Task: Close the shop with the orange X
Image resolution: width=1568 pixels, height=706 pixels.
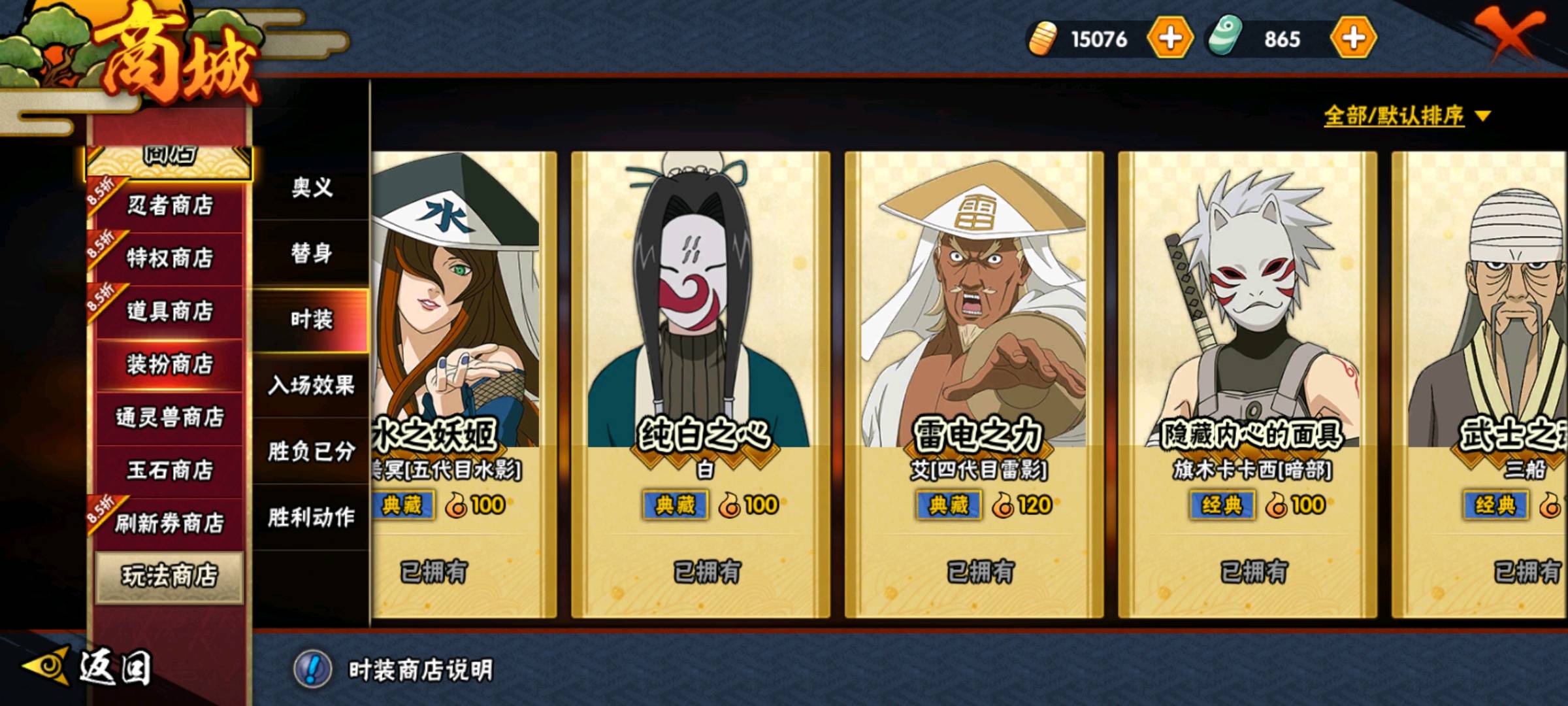Action: point(1512,33)
